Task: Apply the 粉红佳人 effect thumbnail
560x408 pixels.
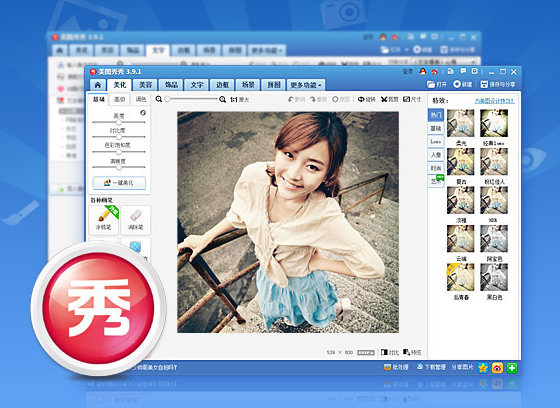Action: (494, 162)
